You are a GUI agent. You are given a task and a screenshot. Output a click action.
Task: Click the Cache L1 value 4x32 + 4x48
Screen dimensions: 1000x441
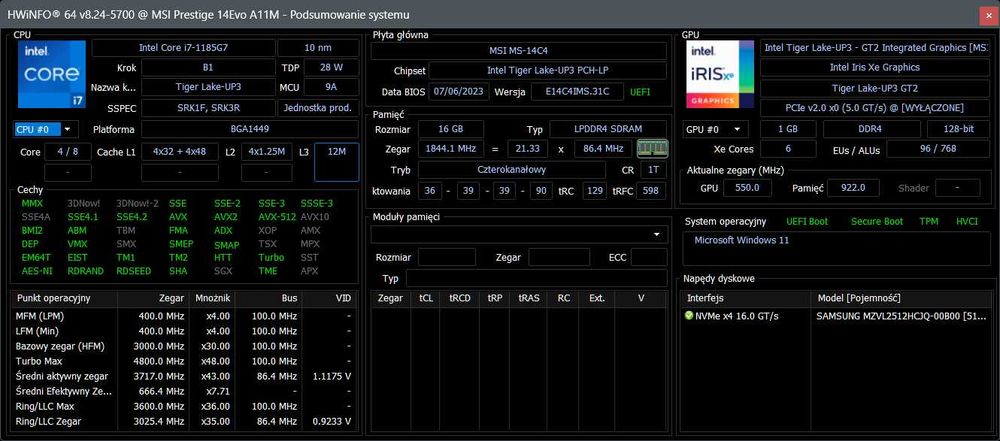click(x=179, y=152)
